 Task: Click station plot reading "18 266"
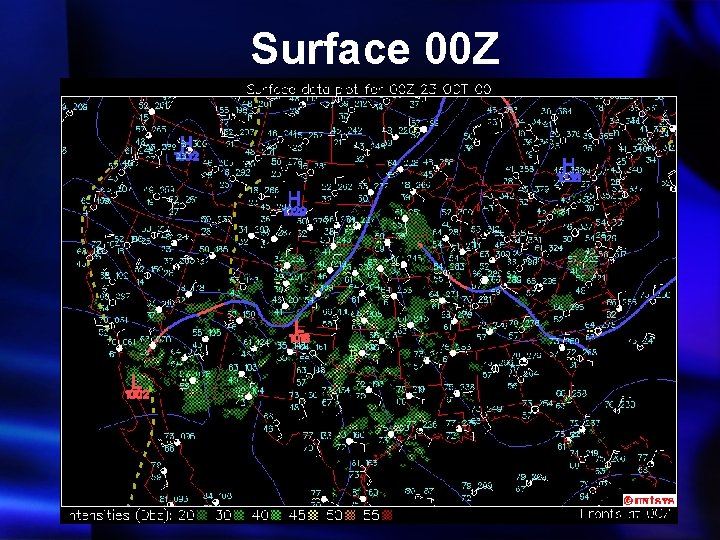click(264, 191)
